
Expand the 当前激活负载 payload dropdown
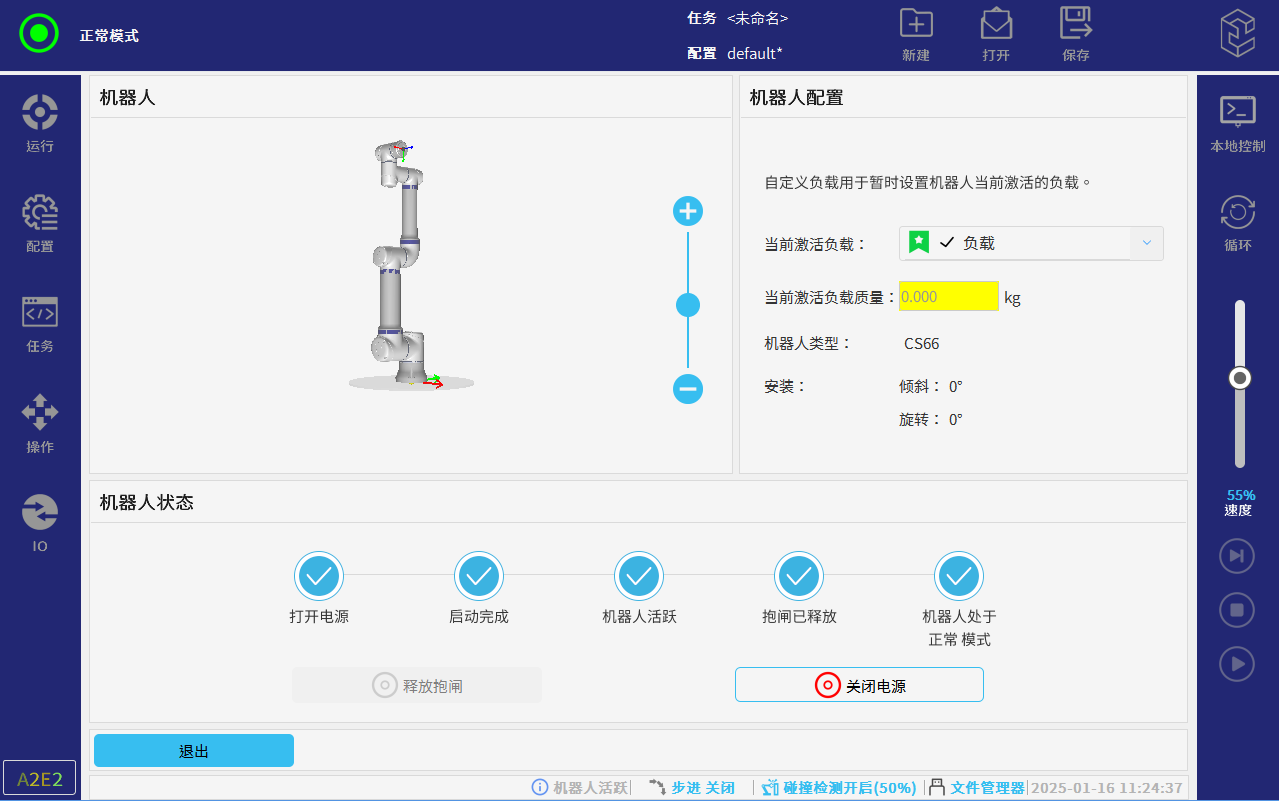1146,243
